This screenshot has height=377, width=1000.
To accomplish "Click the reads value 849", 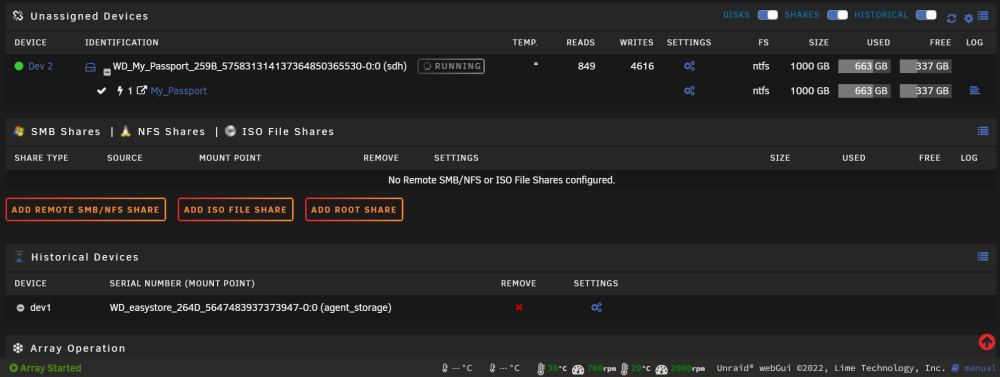I will pos(587,66).
